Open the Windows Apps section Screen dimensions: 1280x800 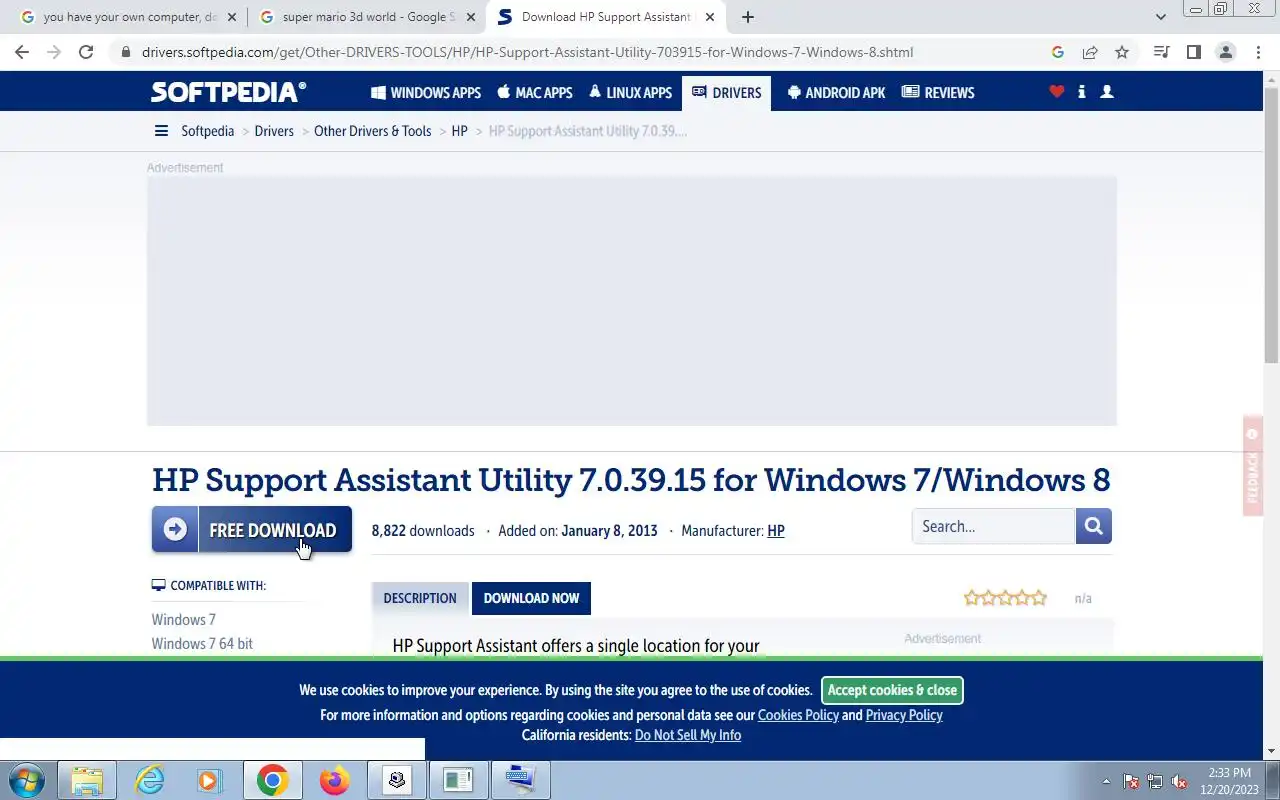426,92
